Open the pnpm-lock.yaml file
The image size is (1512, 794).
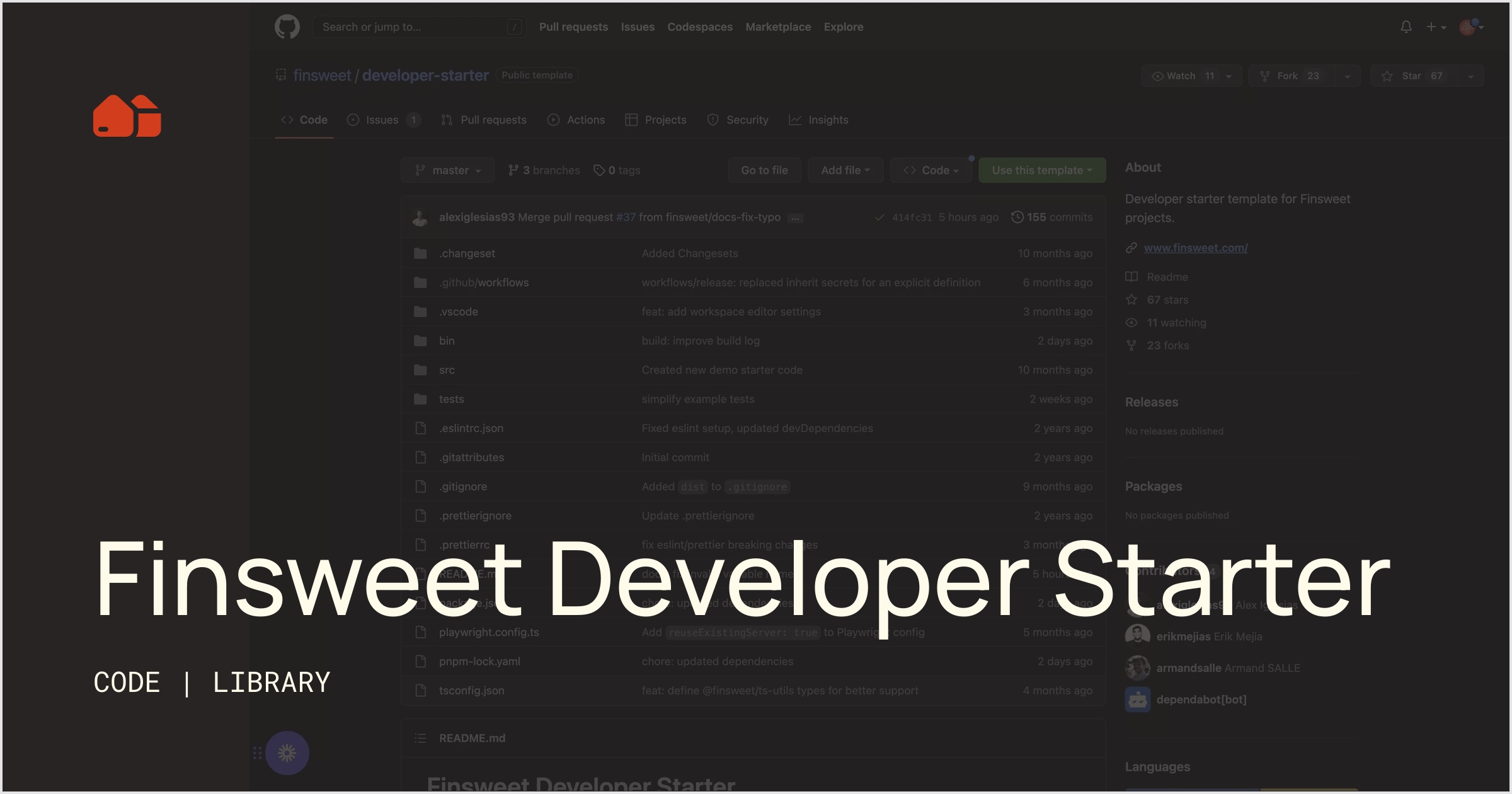[x=479, y=662]
